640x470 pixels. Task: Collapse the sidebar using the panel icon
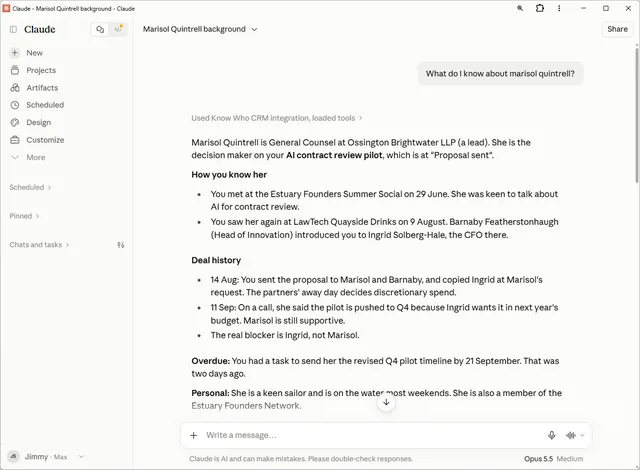click(x=13, y=29)
